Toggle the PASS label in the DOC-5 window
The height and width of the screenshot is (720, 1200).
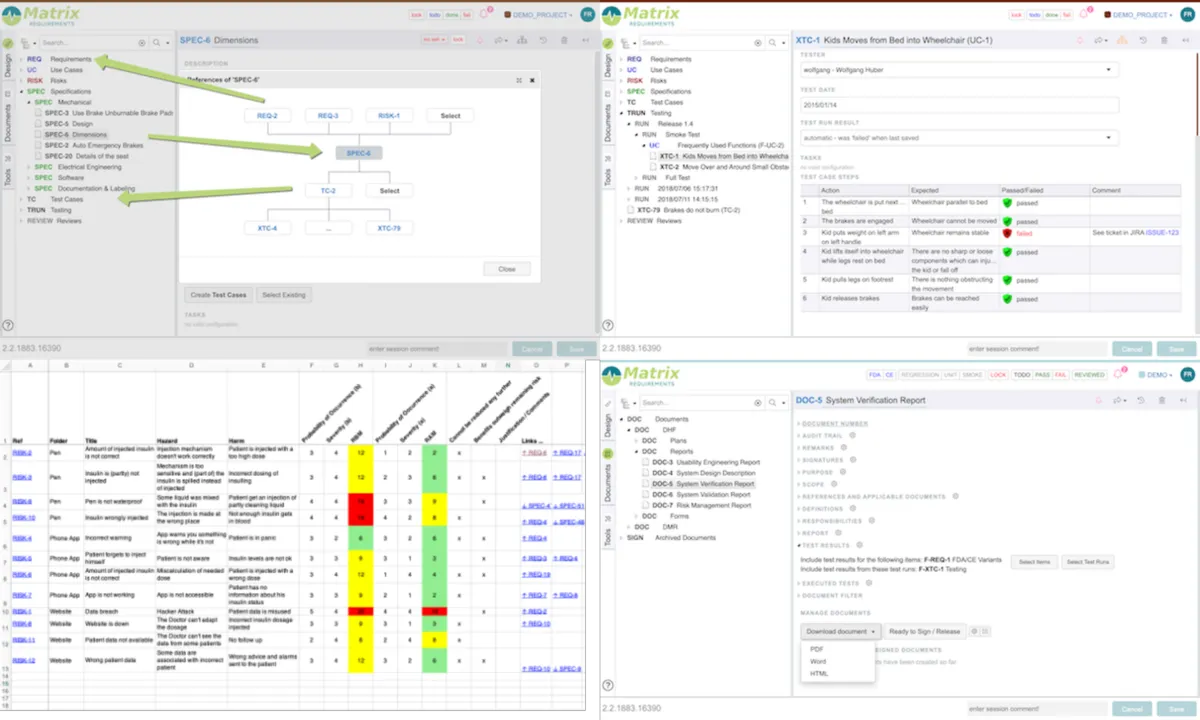(1042, 375)
